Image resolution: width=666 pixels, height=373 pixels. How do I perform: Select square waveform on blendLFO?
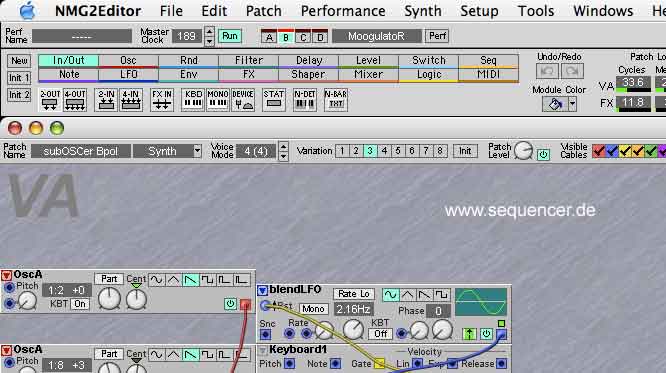coord(441,294)
